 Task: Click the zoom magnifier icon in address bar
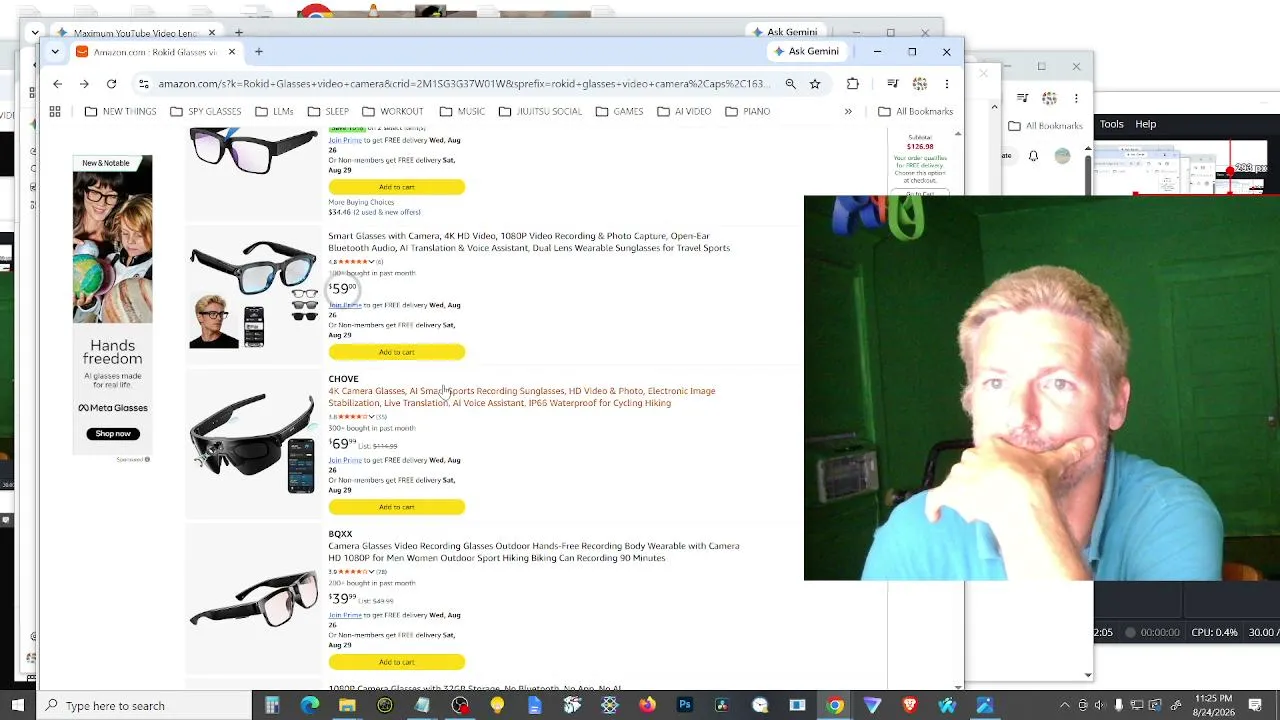(x=790, y=84)
